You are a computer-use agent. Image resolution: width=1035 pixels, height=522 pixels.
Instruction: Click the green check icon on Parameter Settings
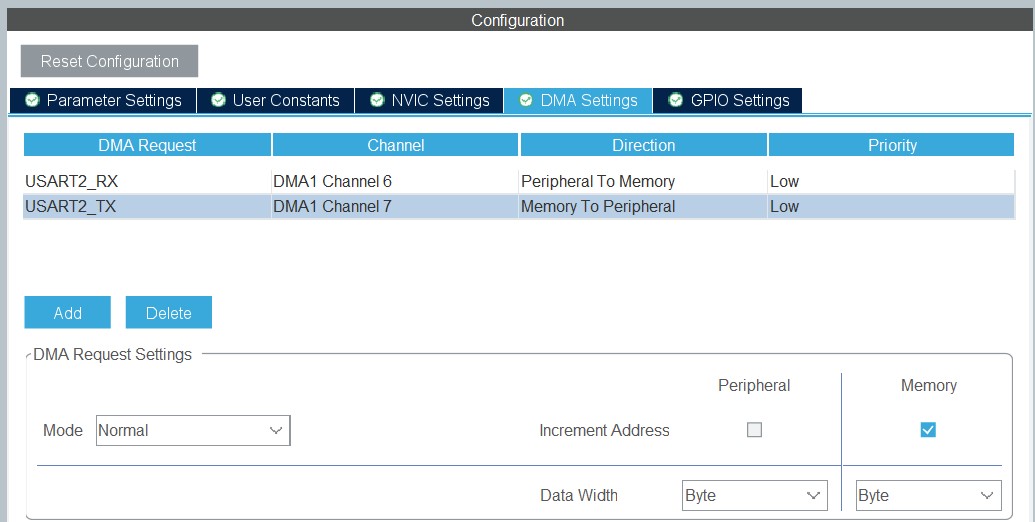click(x=32, y=100)
